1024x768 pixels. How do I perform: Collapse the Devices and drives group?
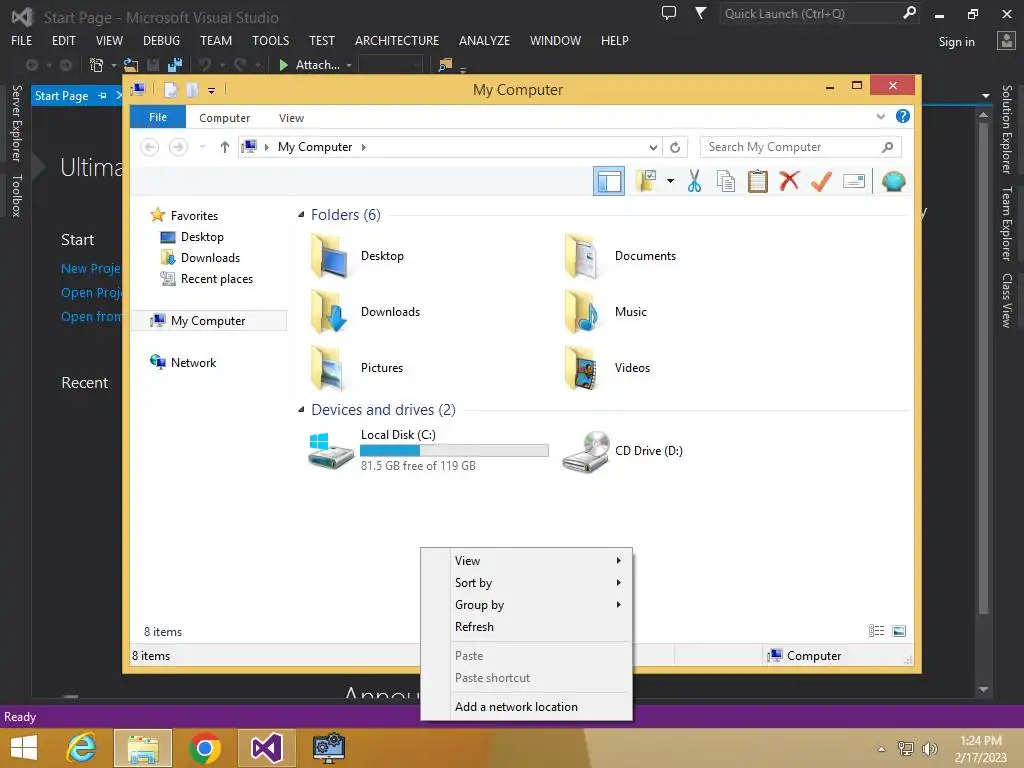click(301, 409)
